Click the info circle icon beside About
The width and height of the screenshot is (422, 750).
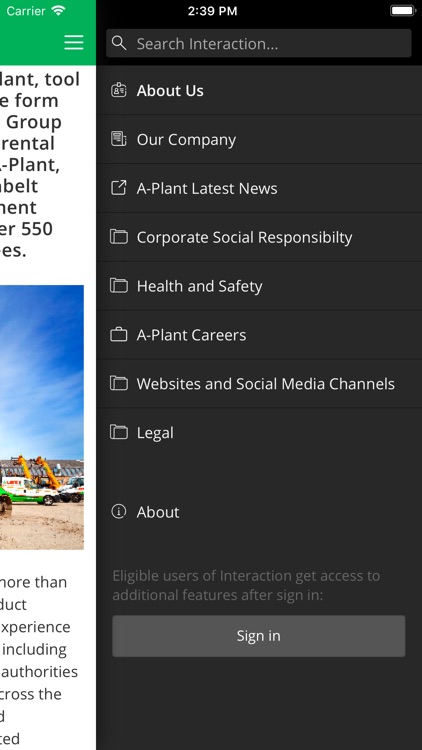(119, 511)
